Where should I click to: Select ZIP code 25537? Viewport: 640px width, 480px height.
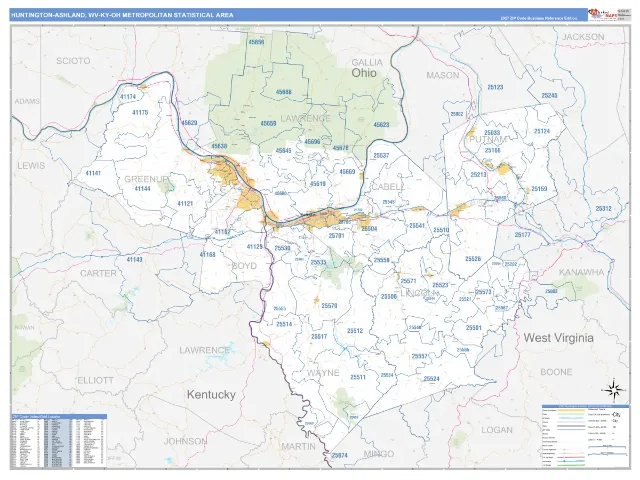pos(381,156)
